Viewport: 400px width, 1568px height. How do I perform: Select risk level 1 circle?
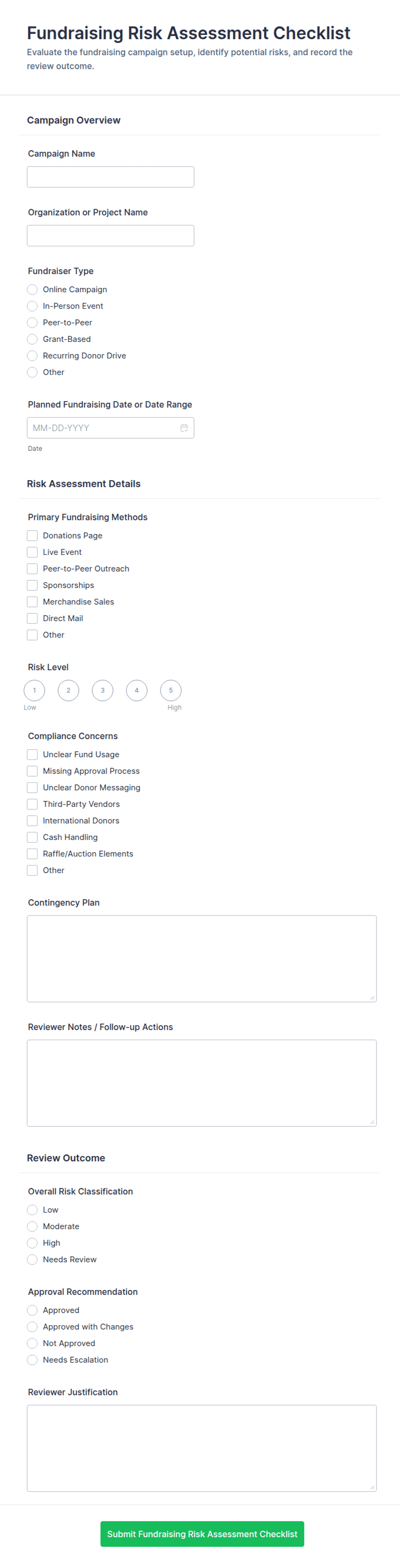pos(34,690)
